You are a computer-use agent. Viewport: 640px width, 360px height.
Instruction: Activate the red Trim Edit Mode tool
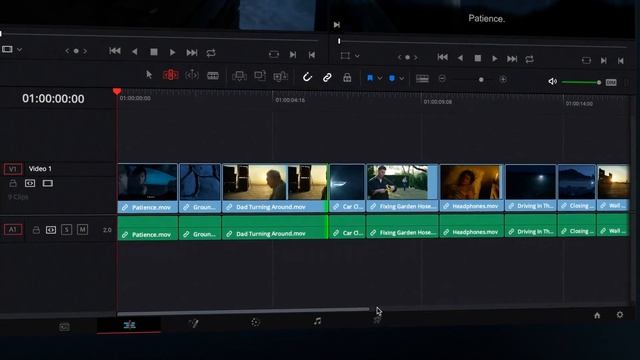click(x=171, y=75)
